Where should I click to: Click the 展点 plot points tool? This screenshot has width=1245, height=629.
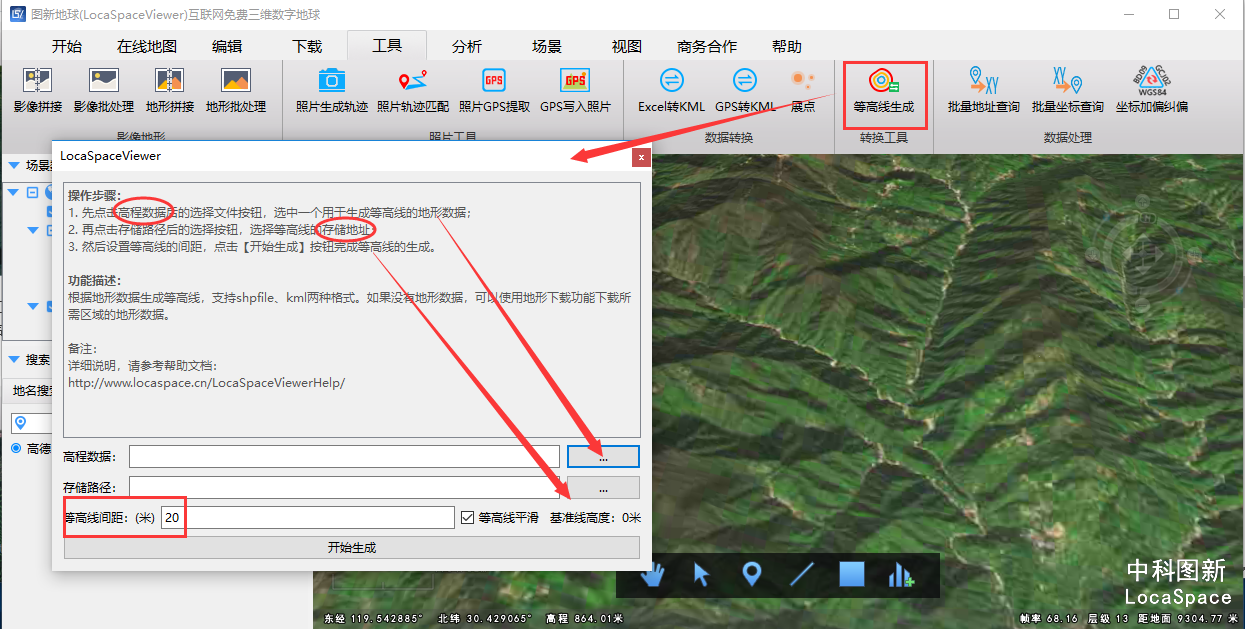tap(802, 90)
